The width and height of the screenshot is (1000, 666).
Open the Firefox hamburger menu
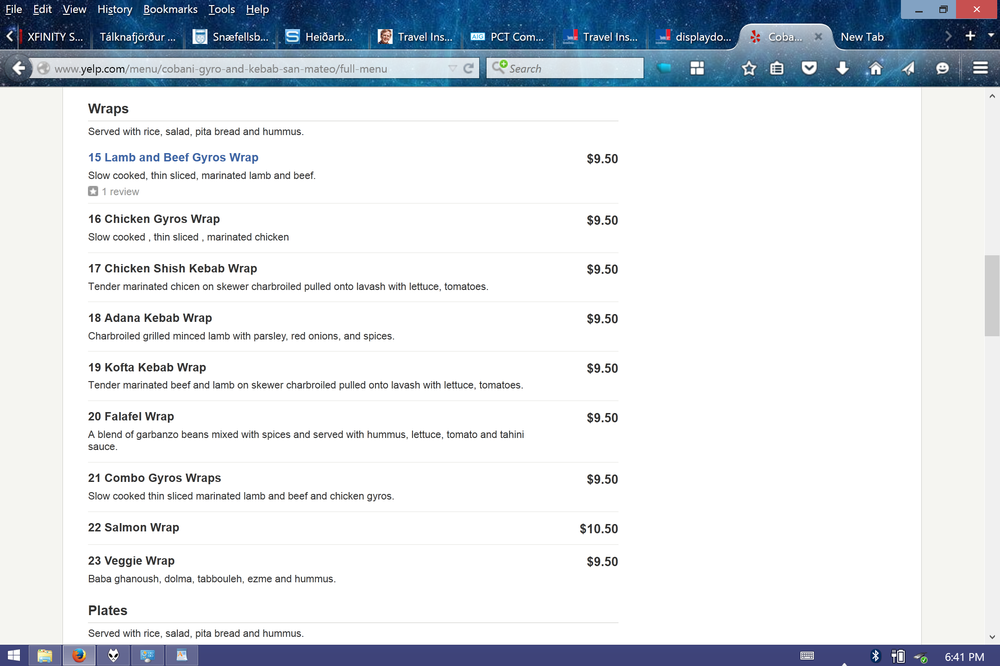click(x=980, y=68)
